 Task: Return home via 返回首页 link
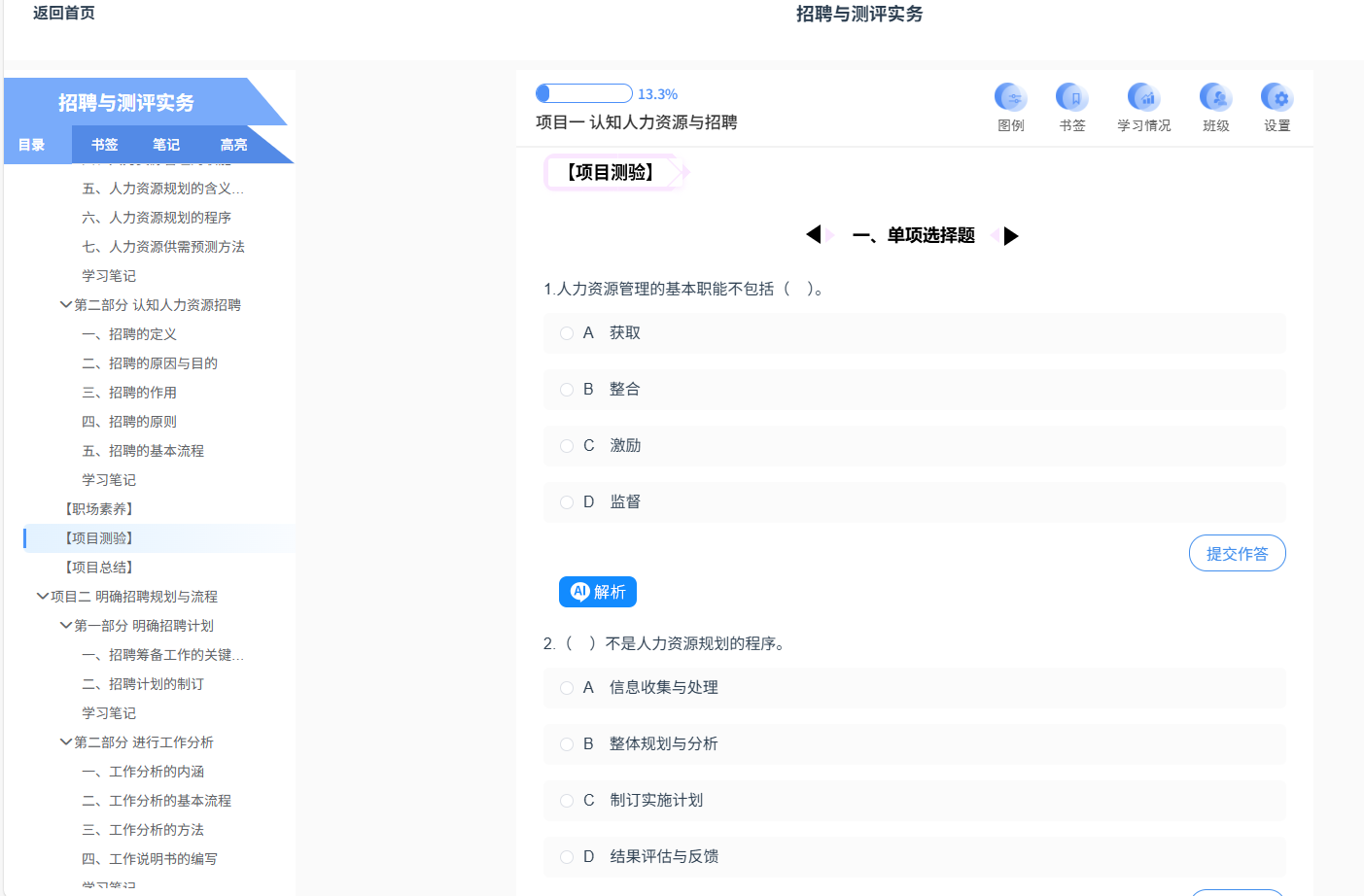pos(64,13)
